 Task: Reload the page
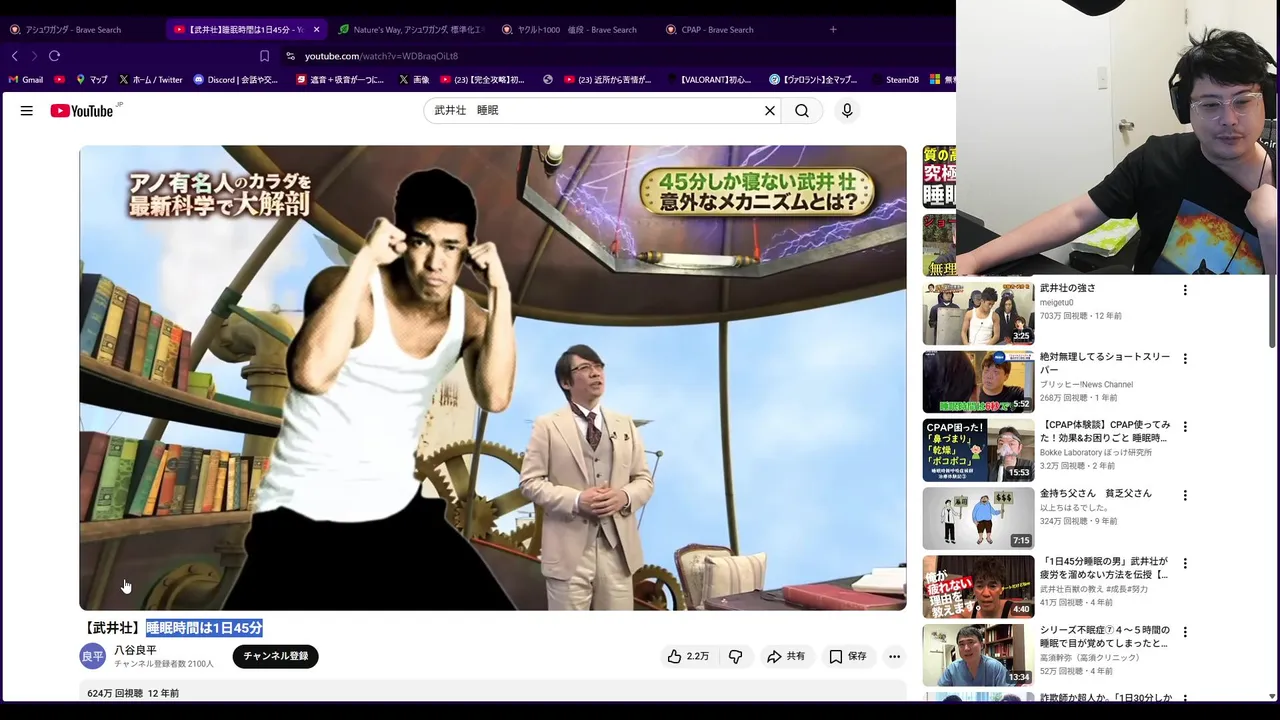tap(54, 56)
